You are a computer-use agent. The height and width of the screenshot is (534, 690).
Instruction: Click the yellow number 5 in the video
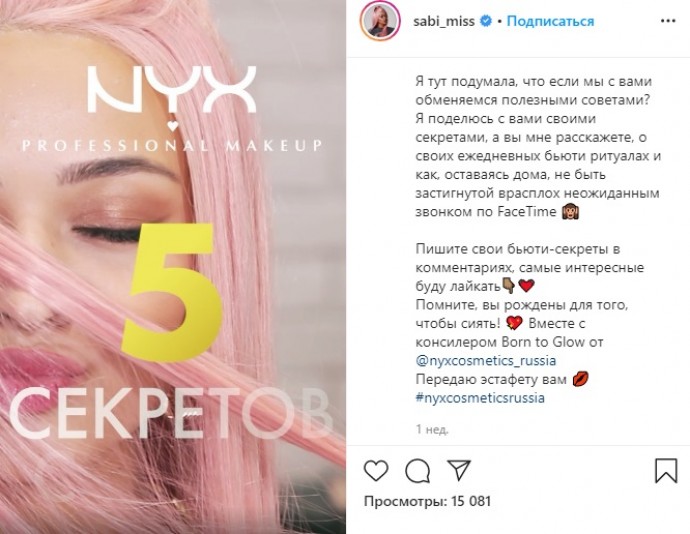click(x=171, y=292)
